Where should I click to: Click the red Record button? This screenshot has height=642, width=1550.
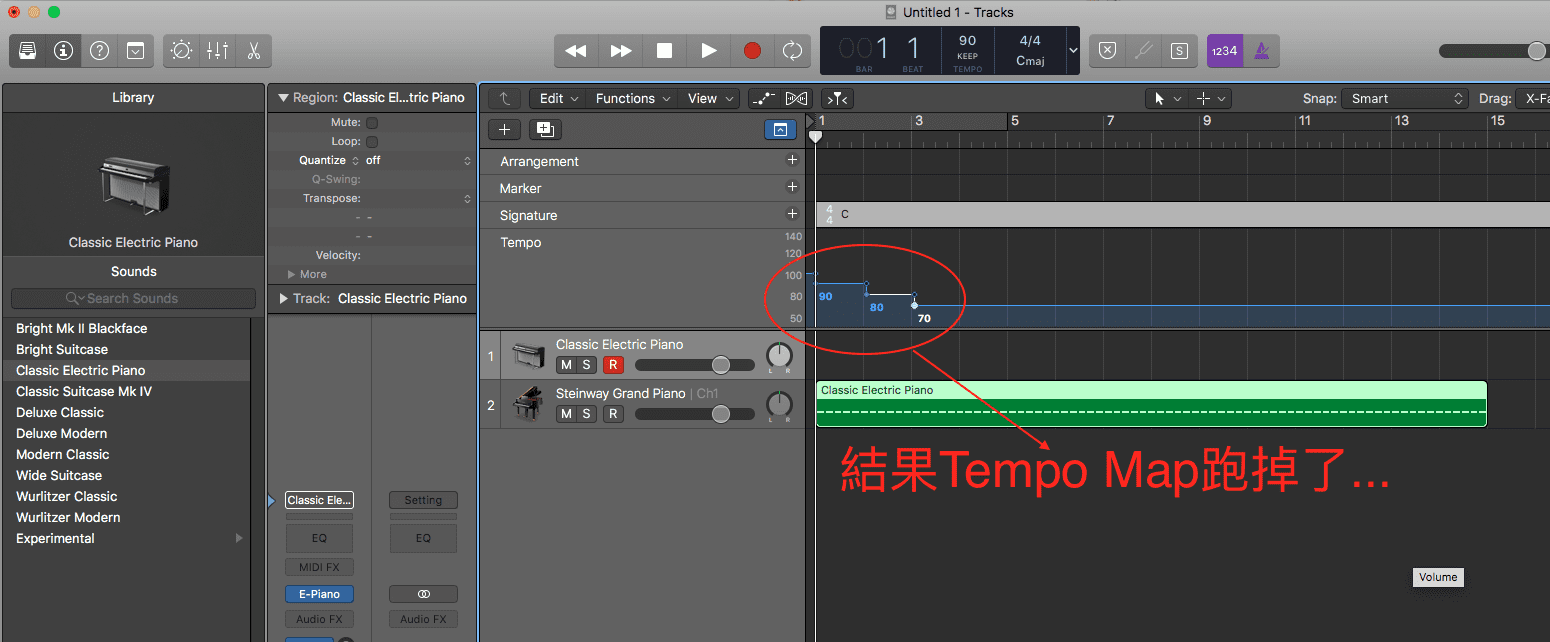(x=752, y=51)
